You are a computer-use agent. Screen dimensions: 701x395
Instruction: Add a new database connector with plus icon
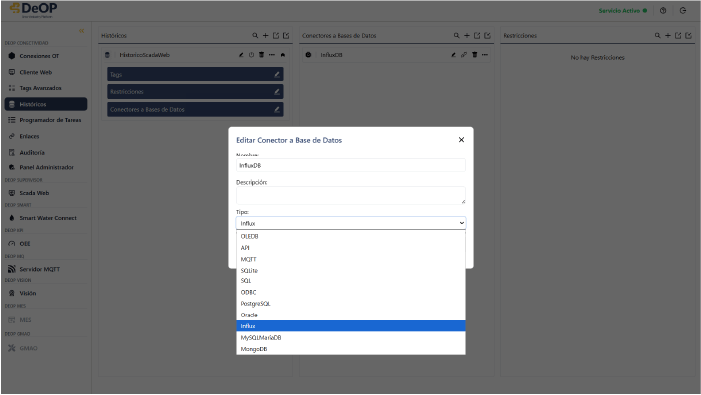tap(467, 35)
